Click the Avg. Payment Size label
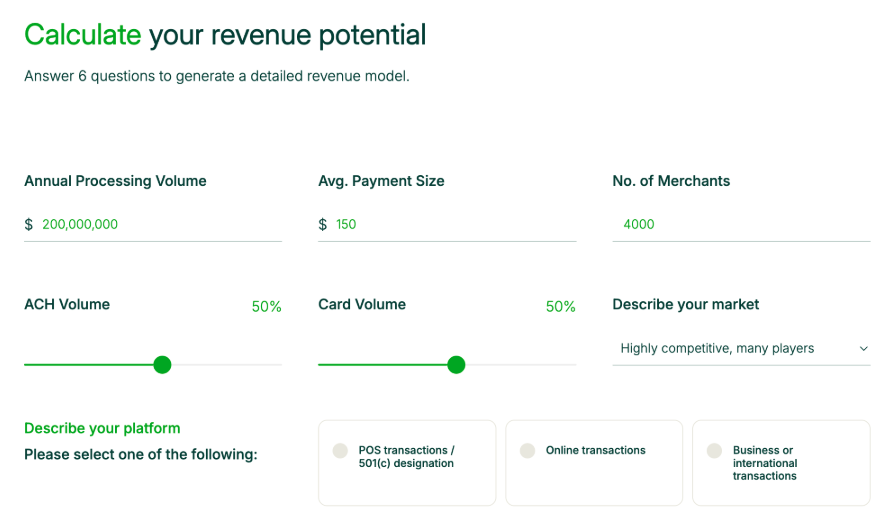 (381, 181)
